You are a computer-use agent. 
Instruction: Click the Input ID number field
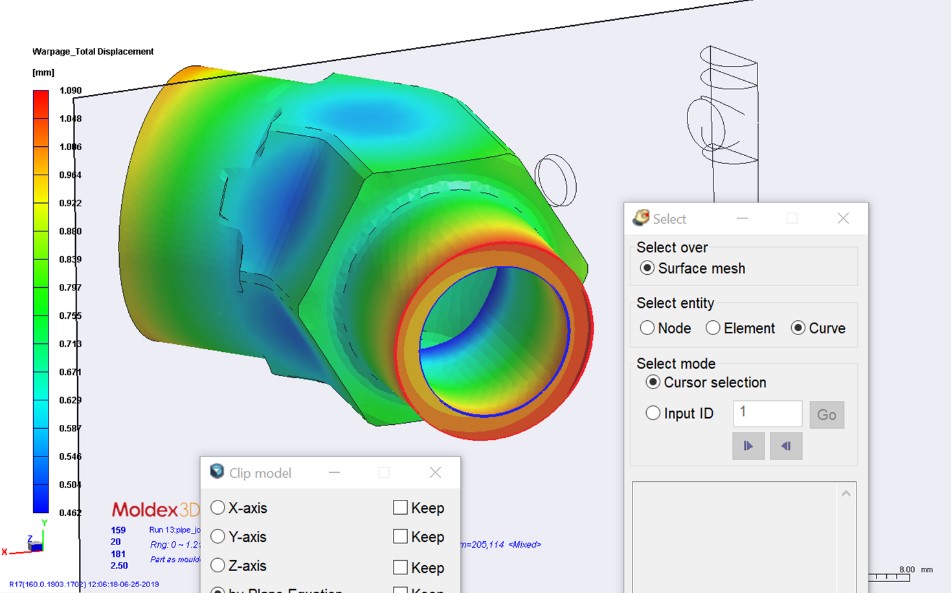767,413
